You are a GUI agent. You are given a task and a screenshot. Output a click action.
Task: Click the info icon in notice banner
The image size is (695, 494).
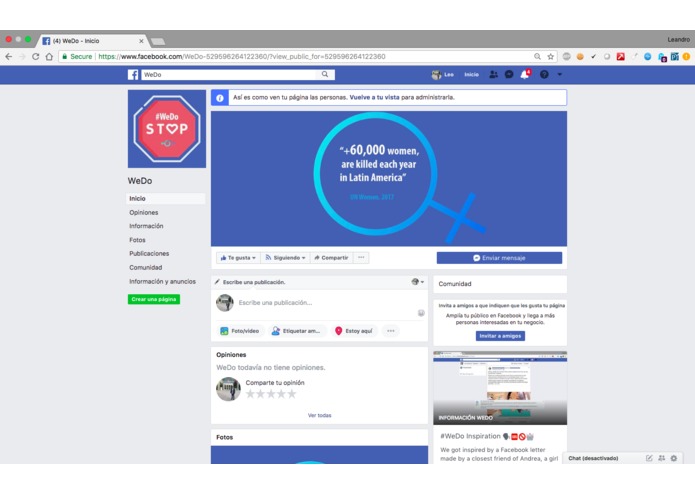pos(220,98)
